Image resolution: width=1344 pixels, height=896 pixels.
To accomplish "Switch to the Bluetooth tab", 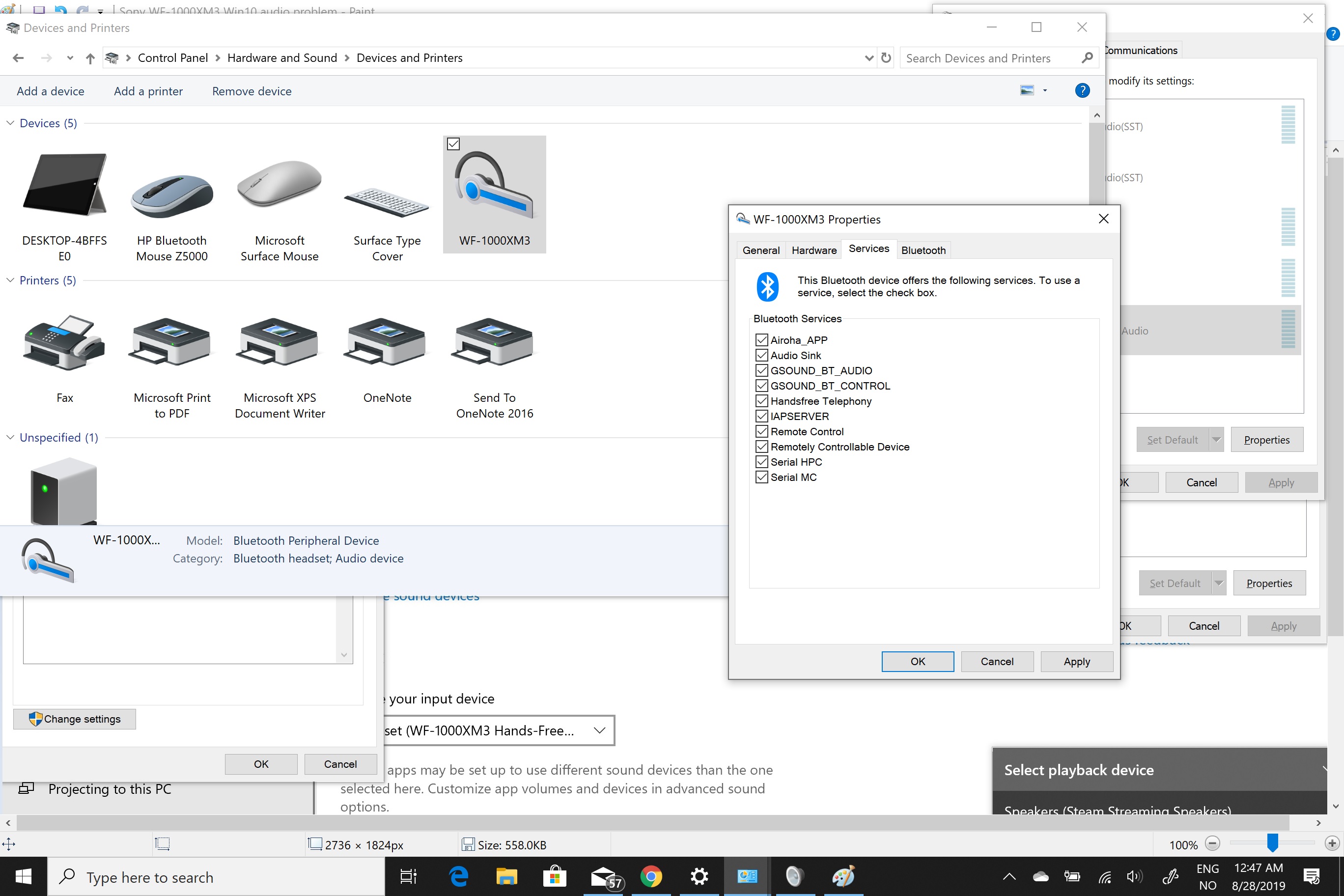I will [924, 251].
